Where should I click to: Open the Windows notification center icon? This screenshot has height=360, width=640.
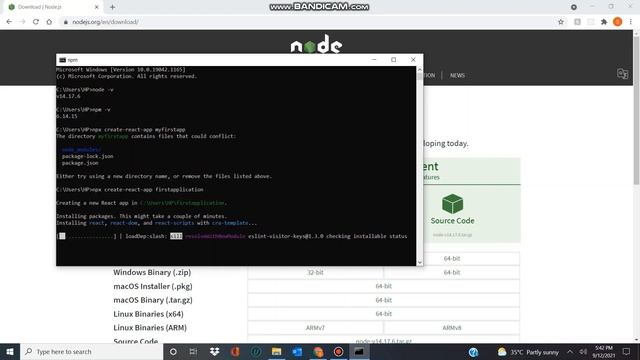pyautogui.click(x=627, y=352)
